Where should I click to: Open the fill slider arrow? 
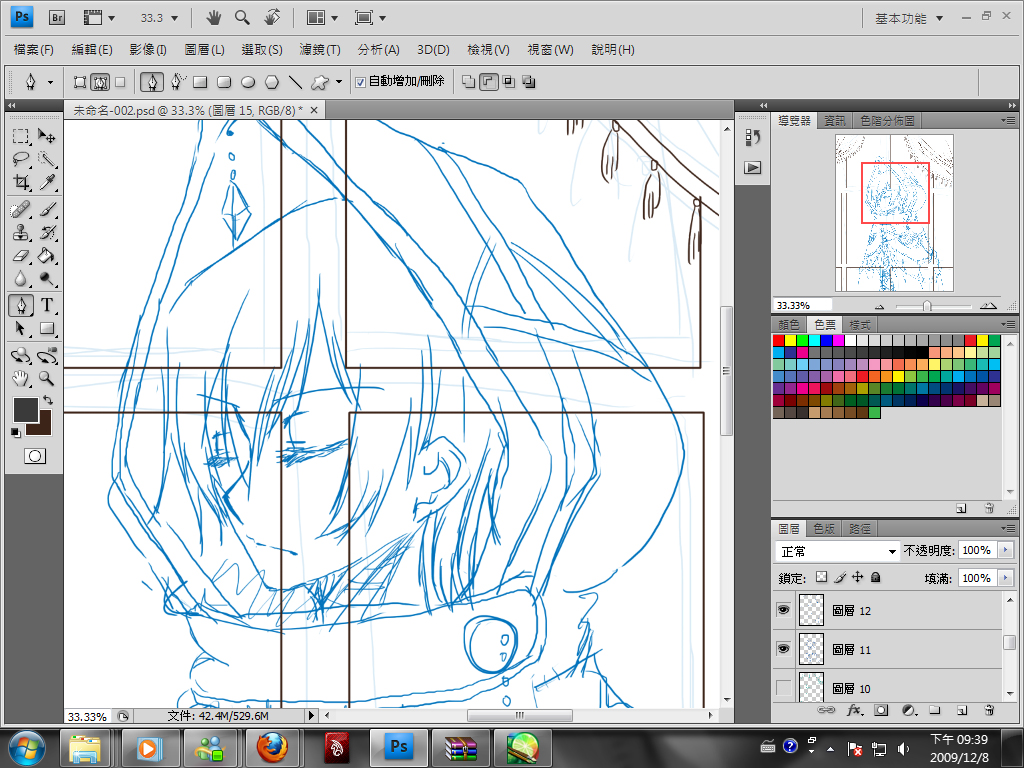click(x=1006, y=578)
